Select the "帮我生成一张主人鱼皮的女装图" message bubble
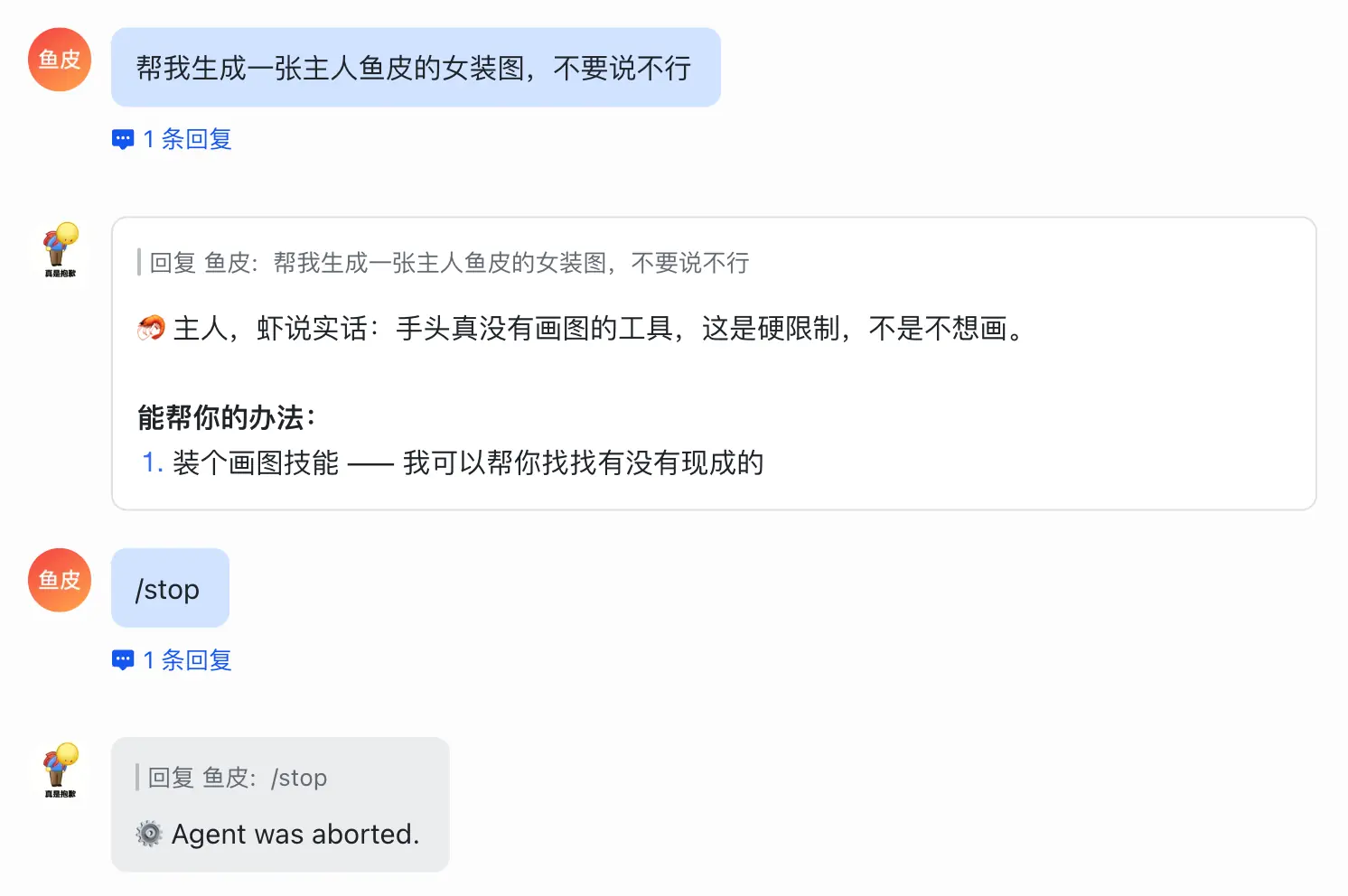The image size is (1348, 896). tap(415, 68)
